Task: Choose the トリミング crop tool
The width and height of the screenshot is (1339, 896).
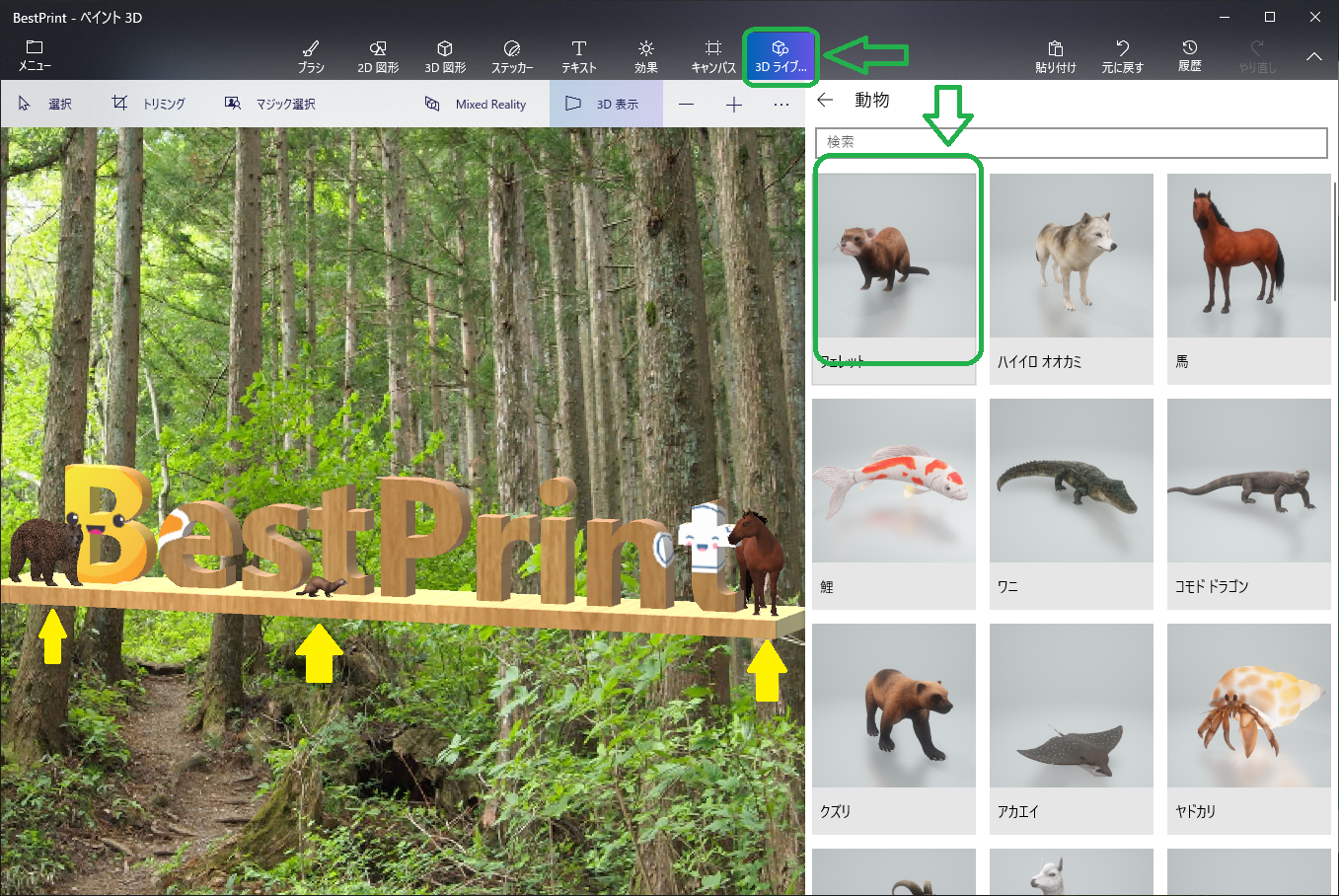Action: click(148, 104)
